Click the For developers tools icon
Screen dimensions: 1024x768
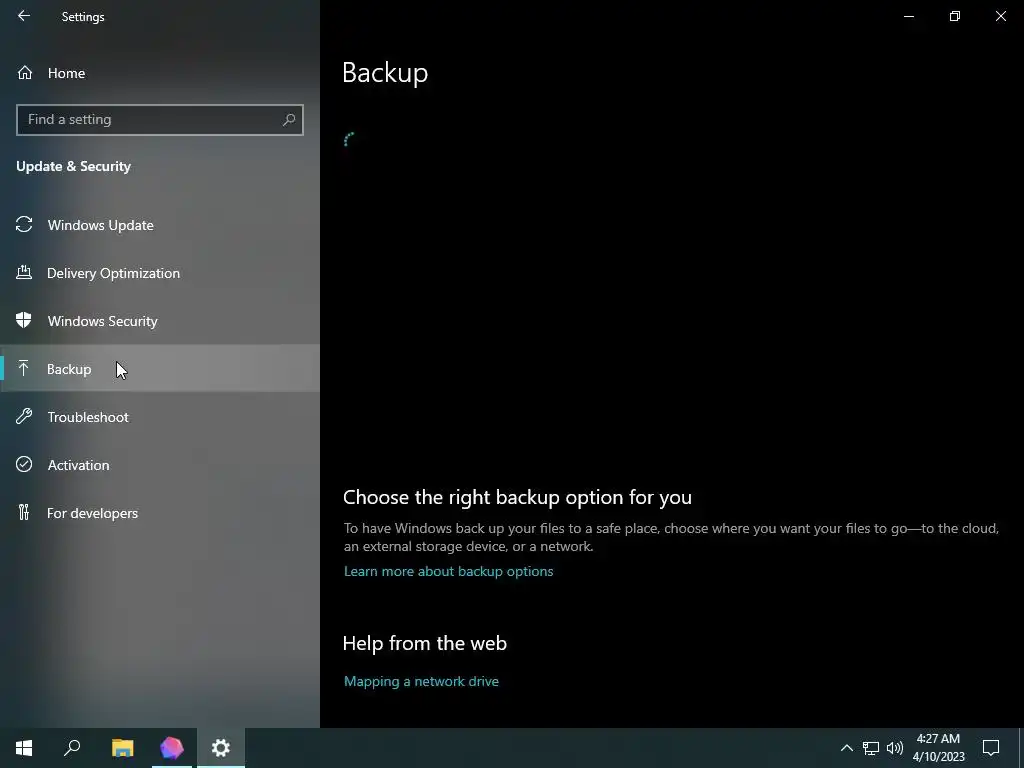(x=24, y=512)
